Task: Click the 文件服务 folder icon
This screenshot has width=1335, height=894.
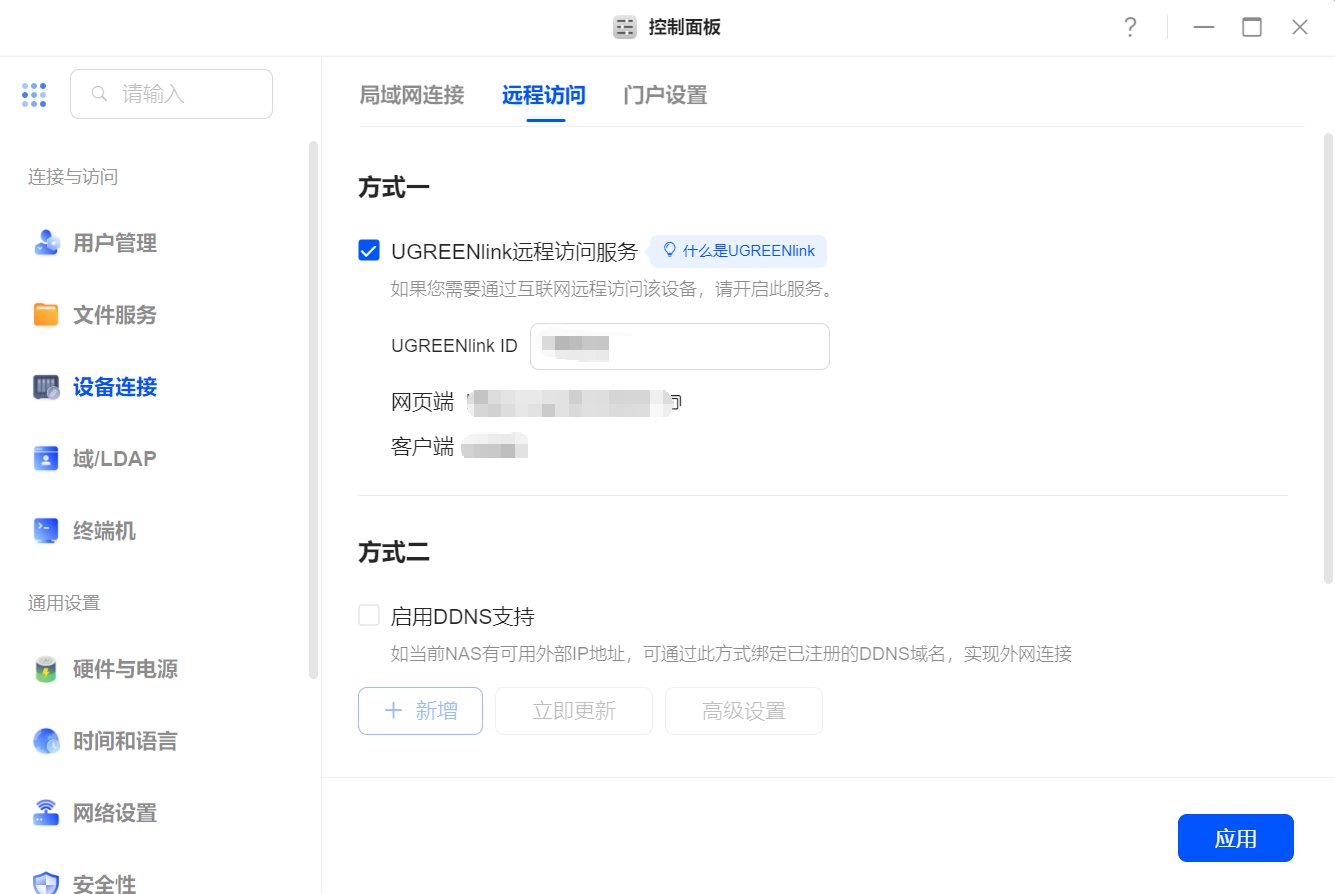Action: 46,315
